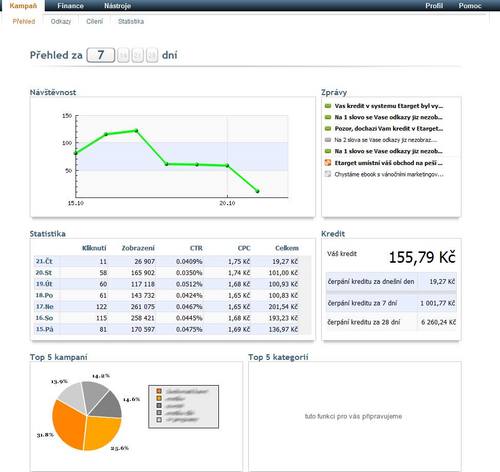Screen dimensions: 500x472
Task: Click the envelope icon beside 'Pozor, dochazi Vam kredit'
Action: [x=328, y=129]
